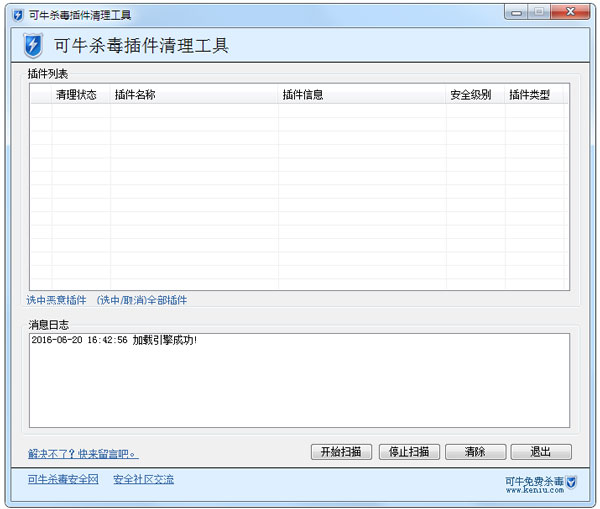Open the 安全社区交流 link

(143, 480)
